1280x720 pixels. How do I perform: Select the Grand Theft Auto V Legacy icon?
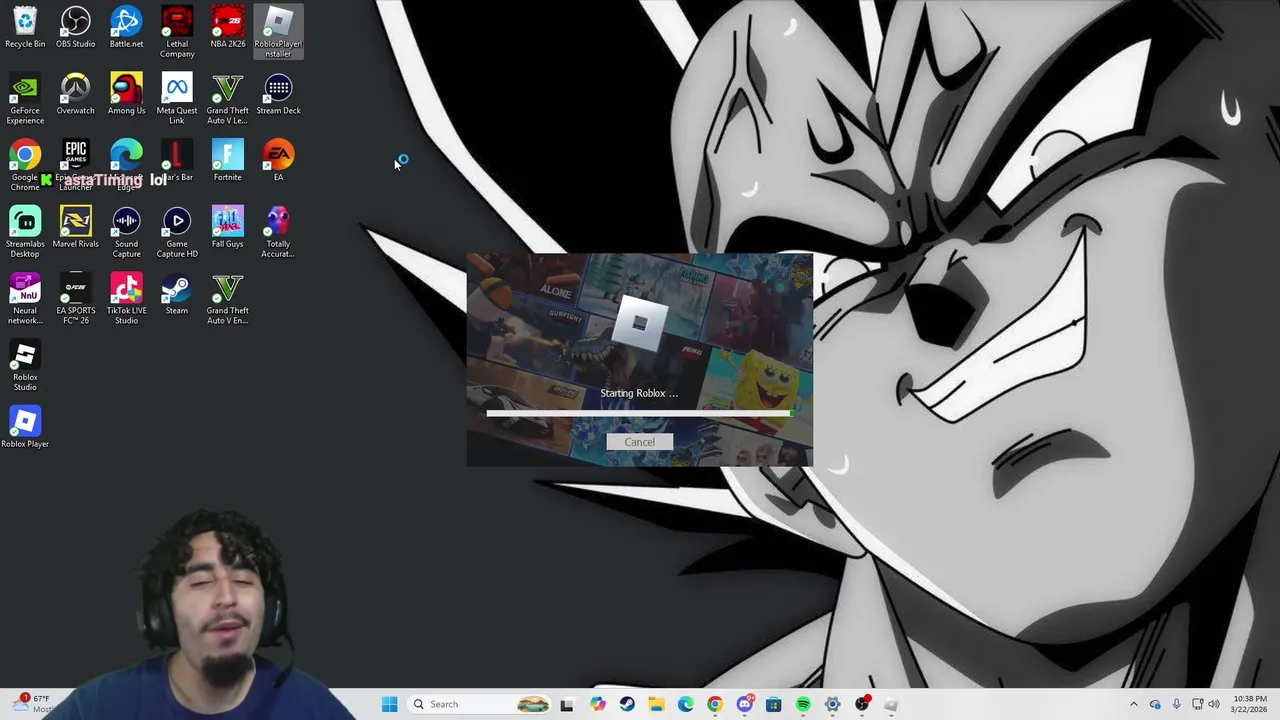click(x=228, y=99)
